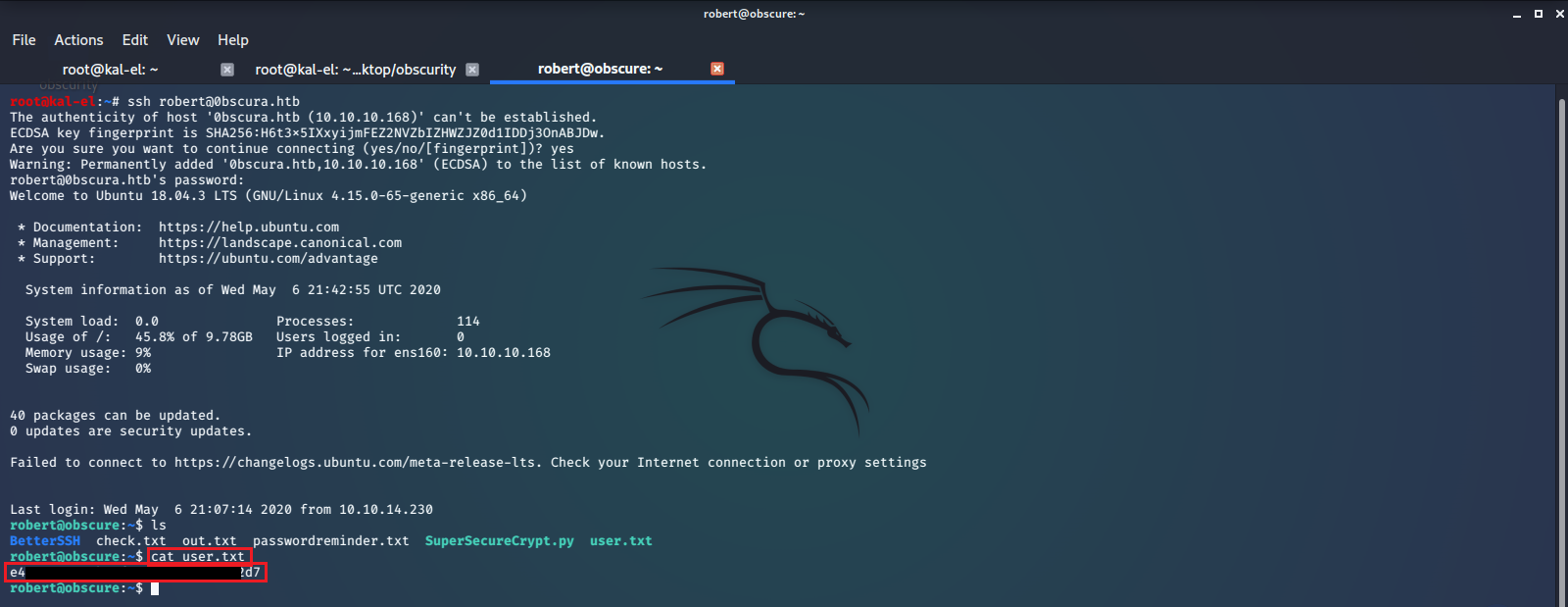Click '40 packages can be updated.' line
1568x607 pixels.
pyautogui.click(x=116, y=416)
